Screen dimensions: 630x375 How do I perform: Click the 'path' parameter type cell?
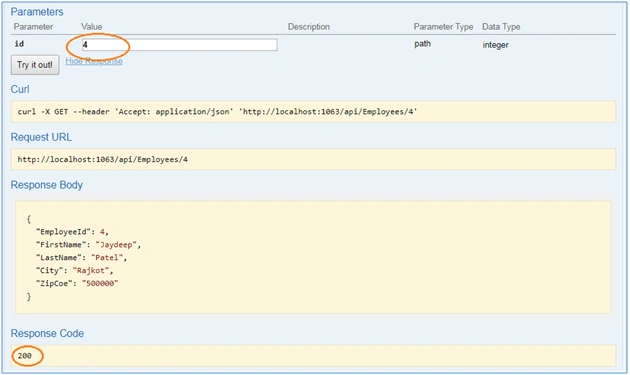pos(422,44)
